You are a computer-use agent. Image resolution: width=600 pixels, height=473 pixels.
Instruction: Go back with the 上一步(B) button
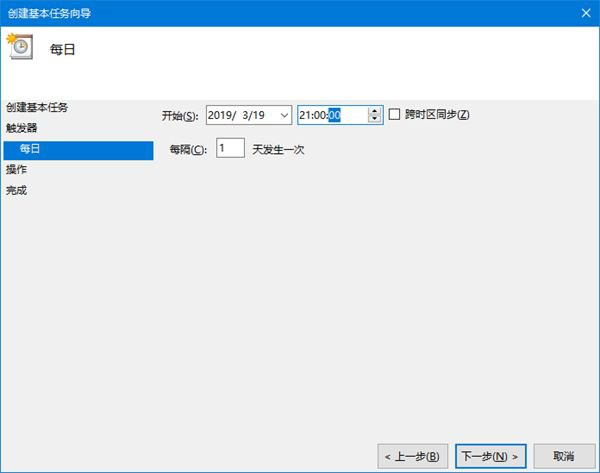coord(412,456)
